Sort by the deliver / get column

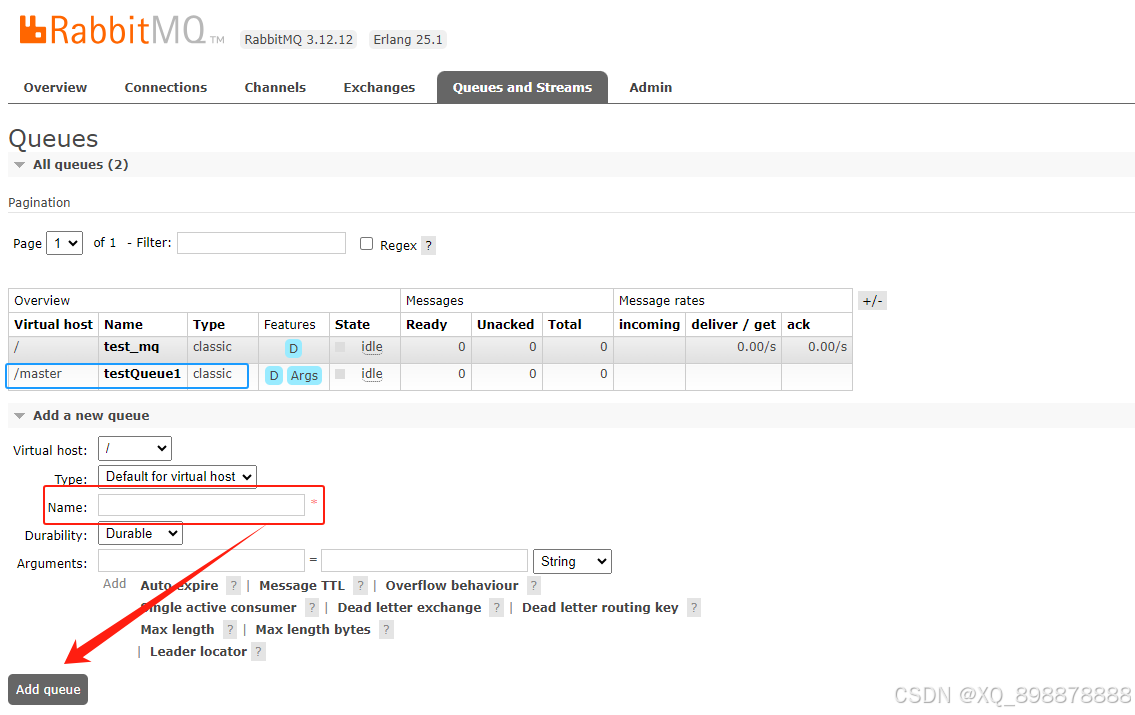[x=733, y=325]
